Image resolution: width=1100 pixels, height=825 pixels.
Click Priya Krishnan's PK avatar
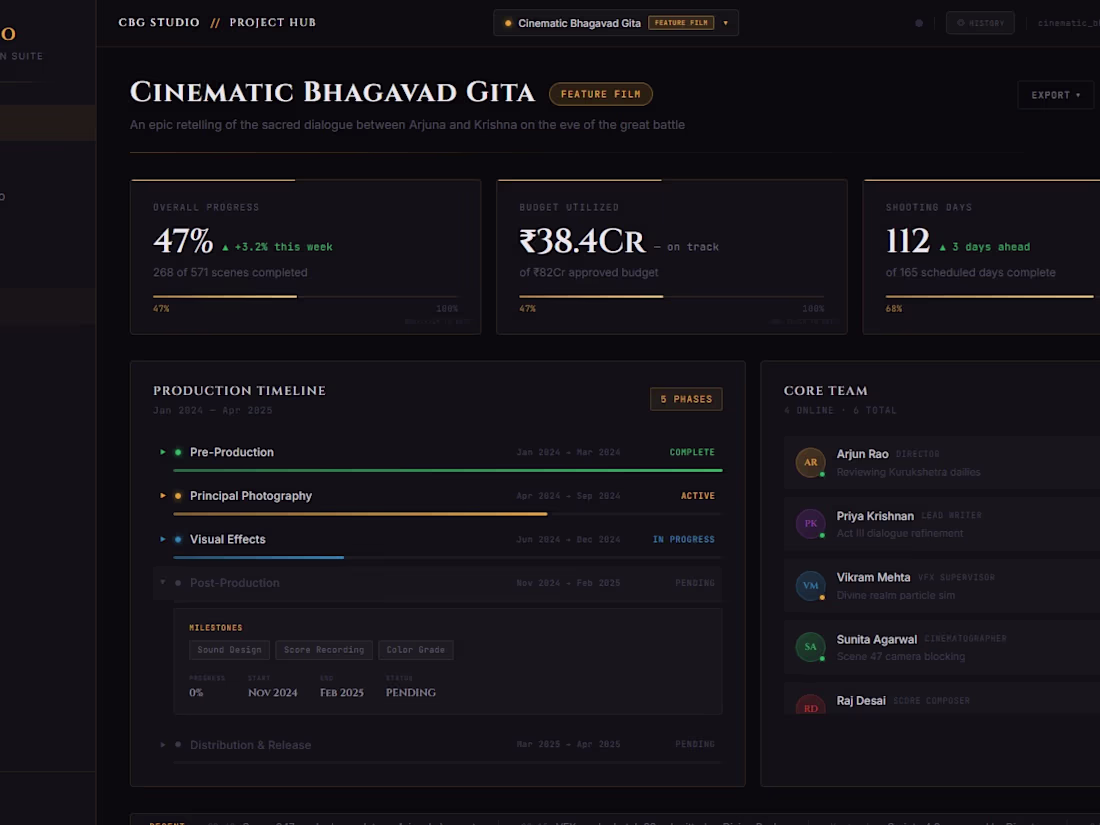pyautogui.click(x=810, y=523)
